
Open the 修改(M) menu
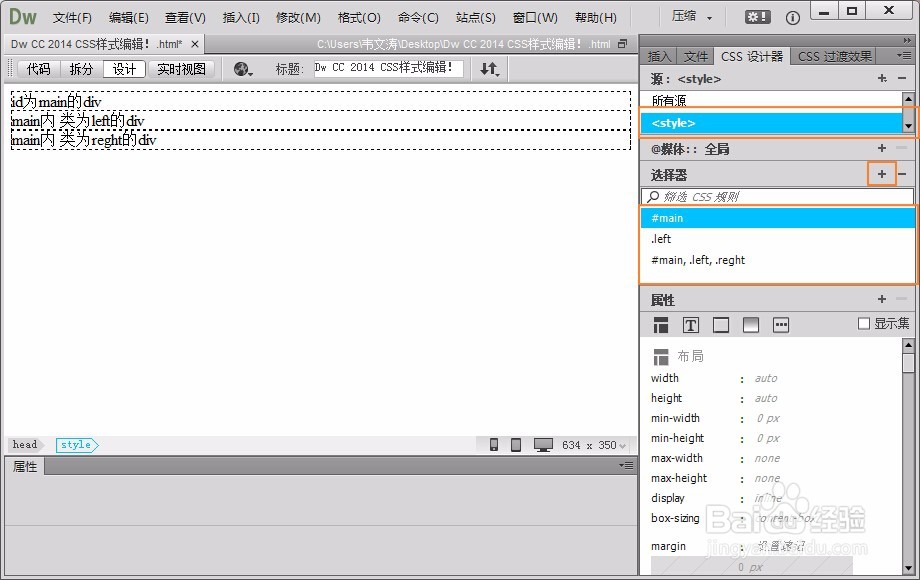point(298,18)
